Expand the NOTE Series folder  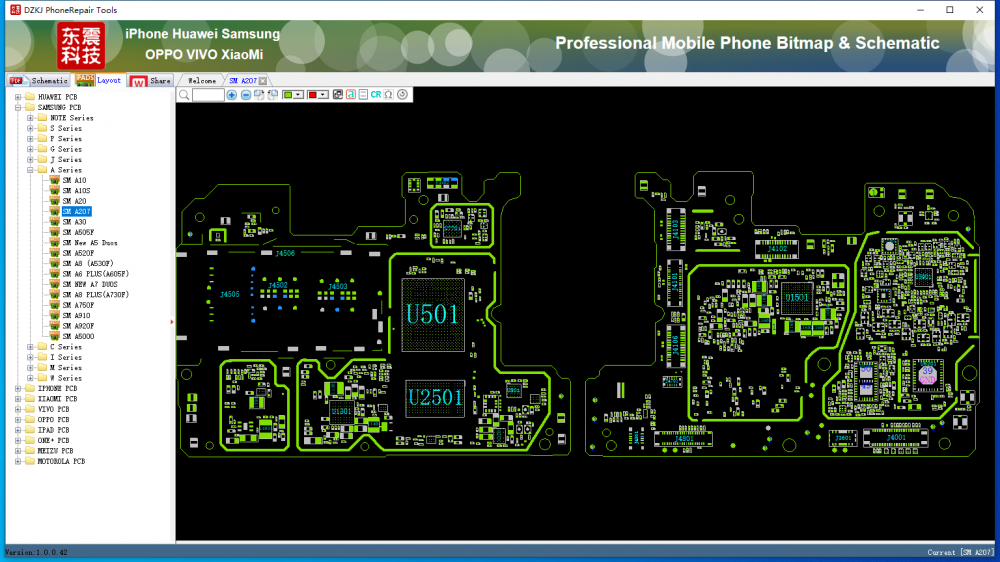pyautogui.click(x=30, y=118)
